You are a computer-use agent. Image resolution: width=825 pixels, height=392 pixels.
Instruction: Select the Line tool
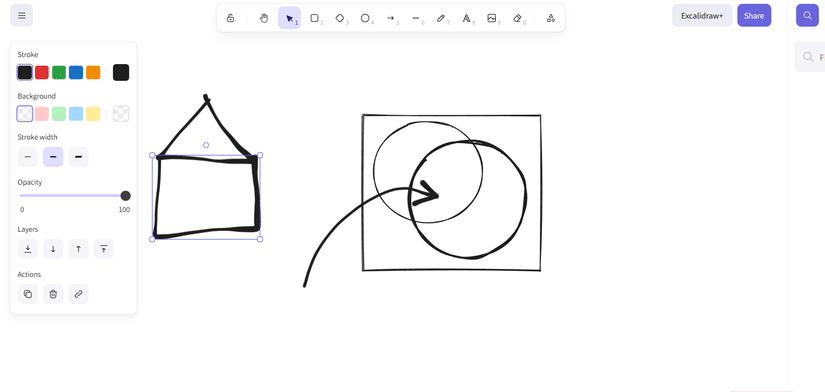416,18
